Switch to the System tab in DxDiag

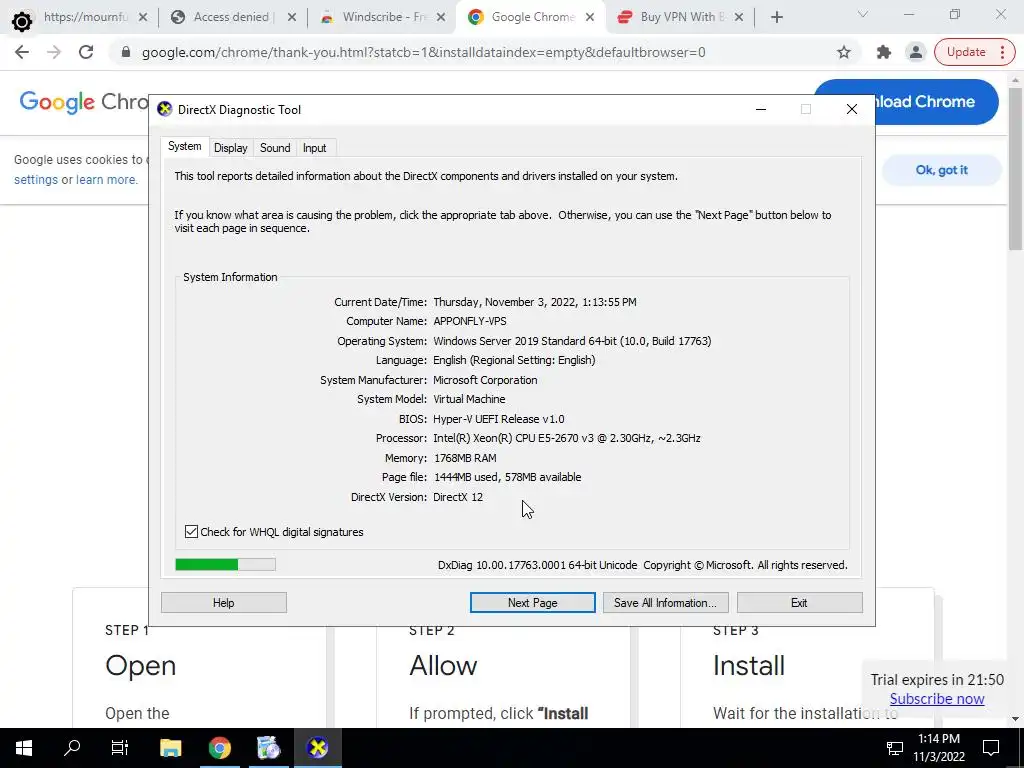coord(185,146)
